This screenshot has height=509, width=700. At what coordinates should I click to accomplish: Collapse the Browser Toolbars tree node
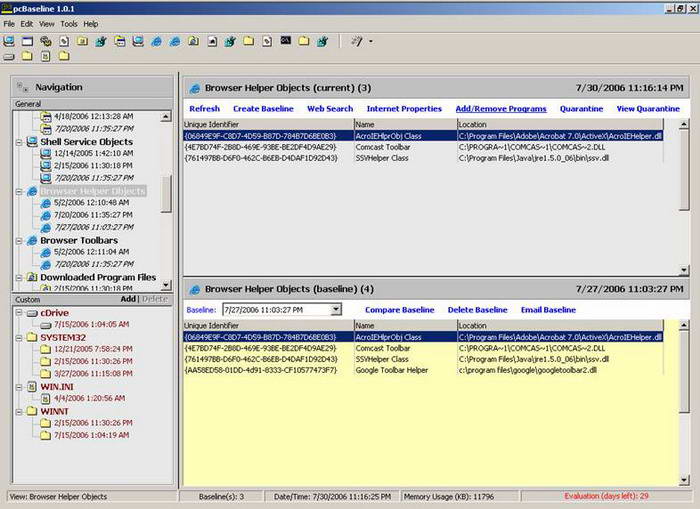click(19, 241)
